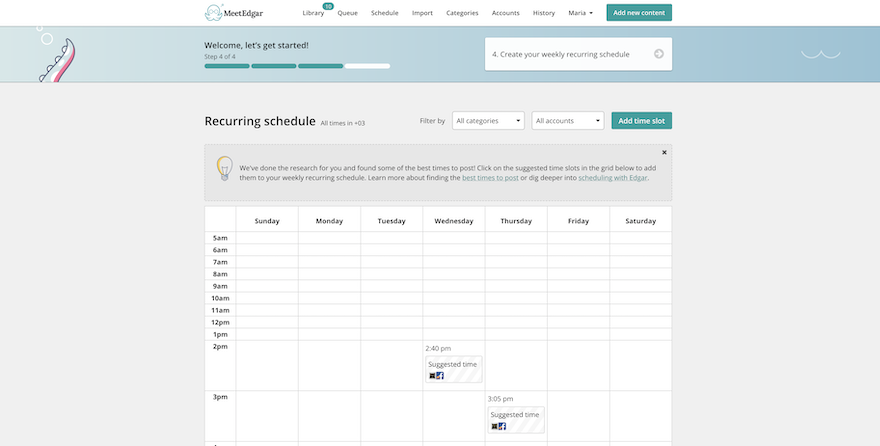This screenshot has height=446, width=880.
Task: Expand the Maria user menu
Action: (x=580, y=13)
